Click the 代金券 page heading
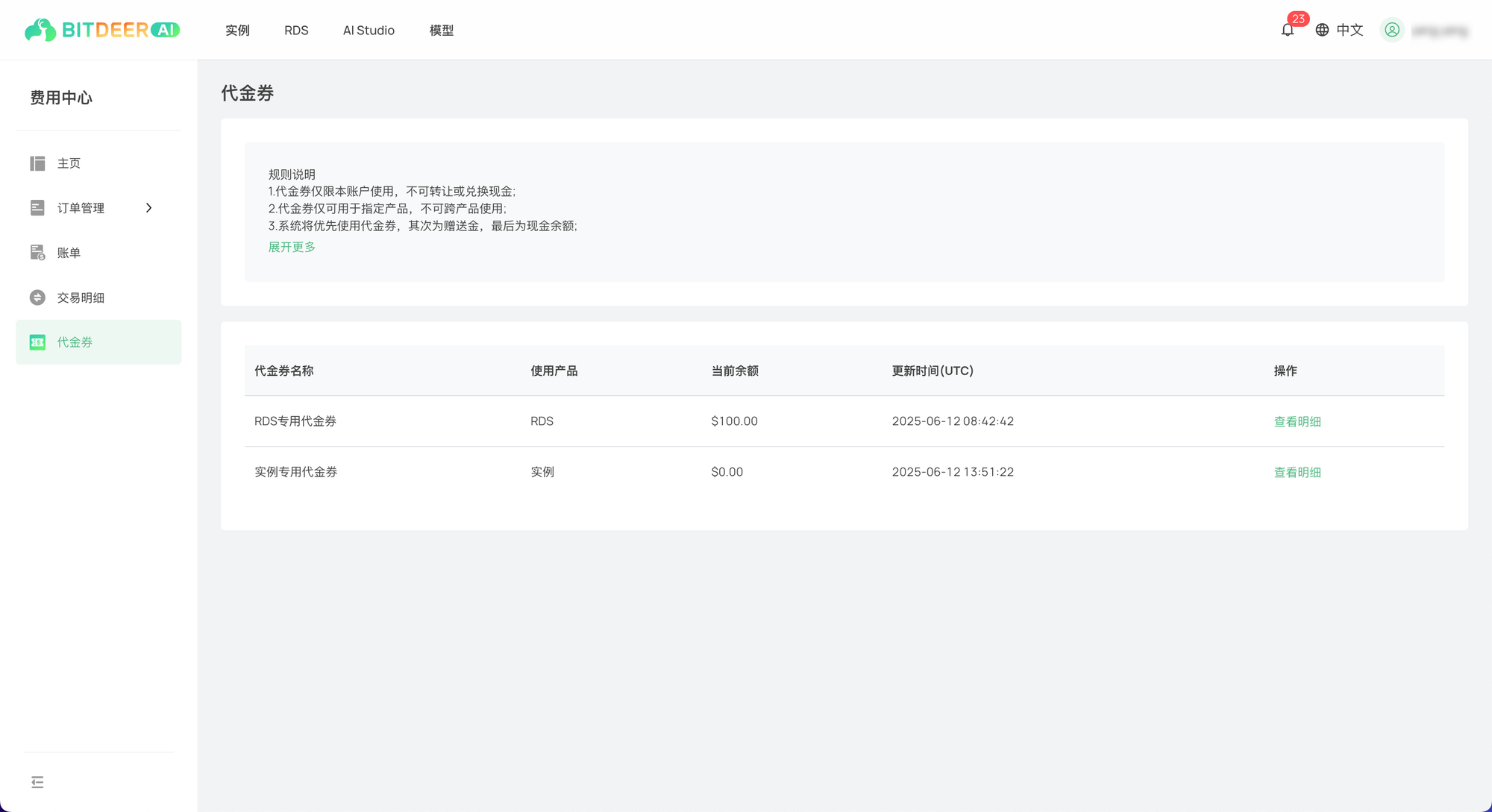This screenshot has height=812, width=1492. [248, 93]
